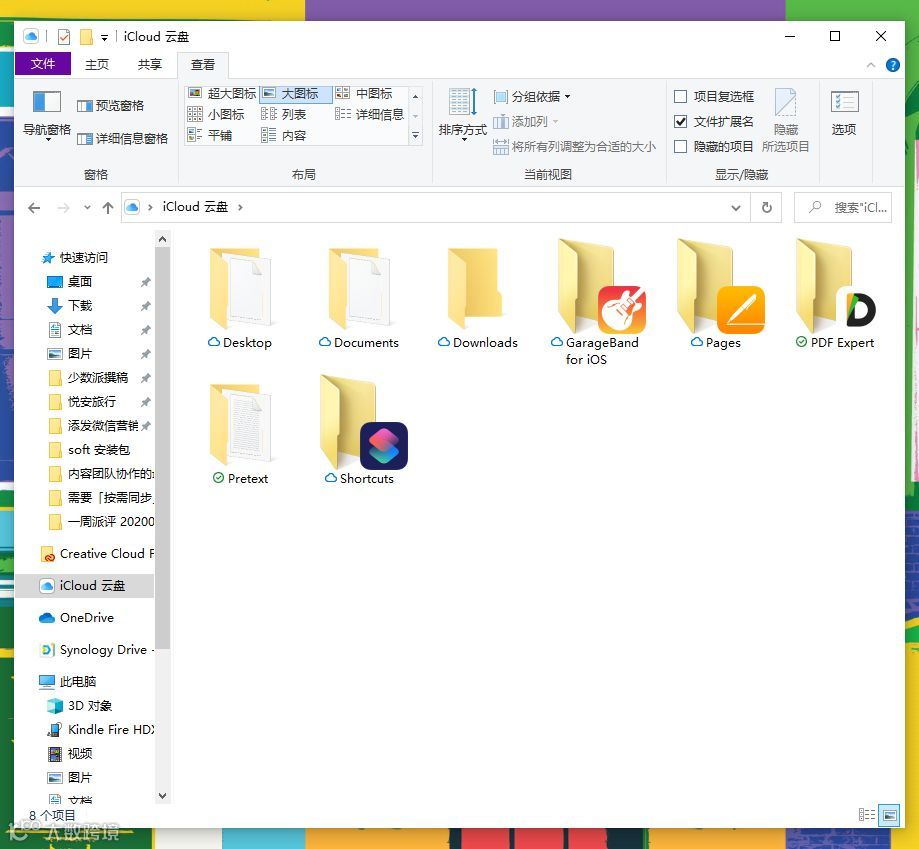Switch to the 主页 (Home) ribbon tab
Viewport: 919px width, 849px height.
tap(97, 64)
